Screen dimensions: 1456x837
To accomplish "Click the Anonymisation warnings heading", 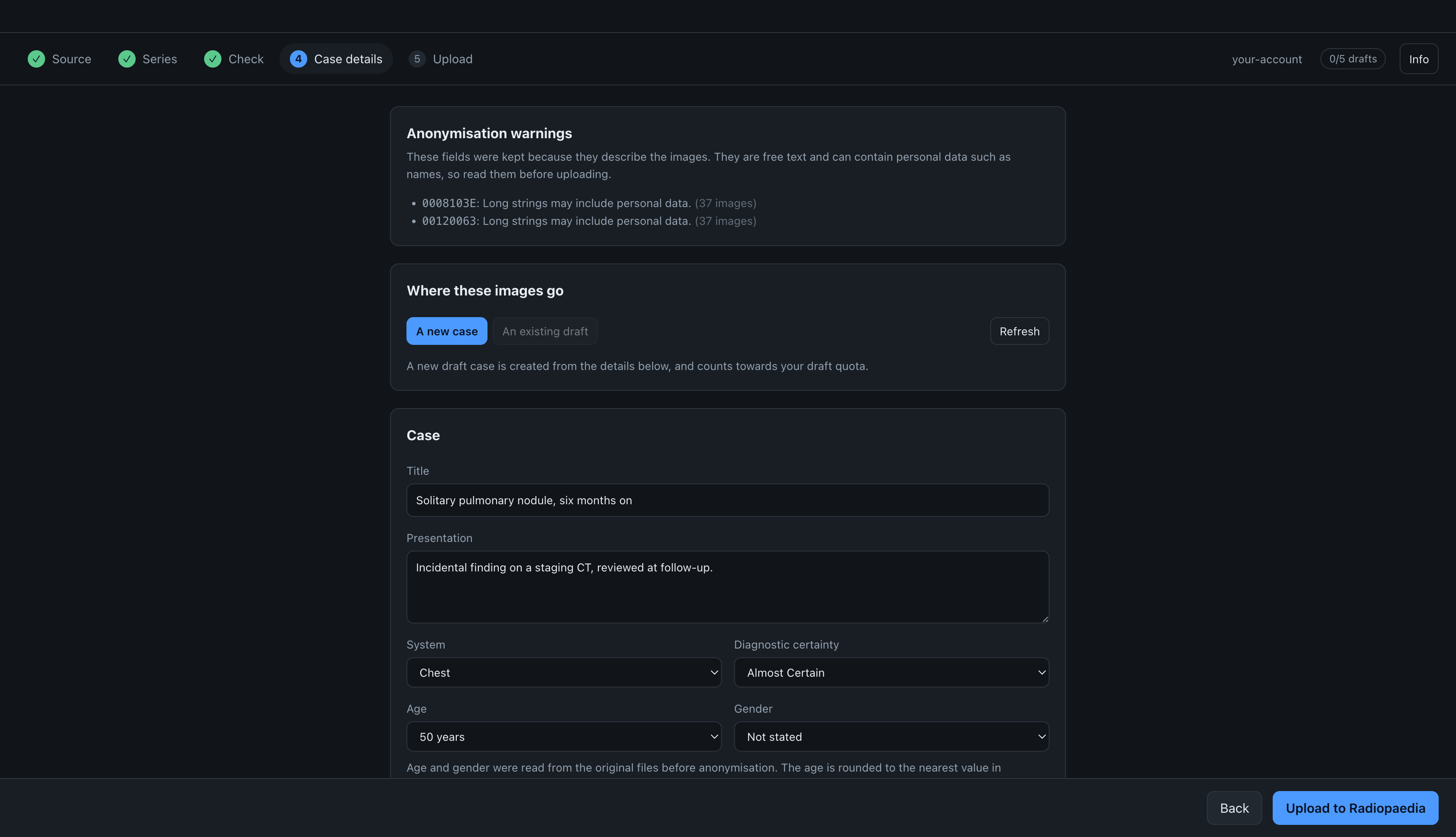I will (x=489, y=133).
